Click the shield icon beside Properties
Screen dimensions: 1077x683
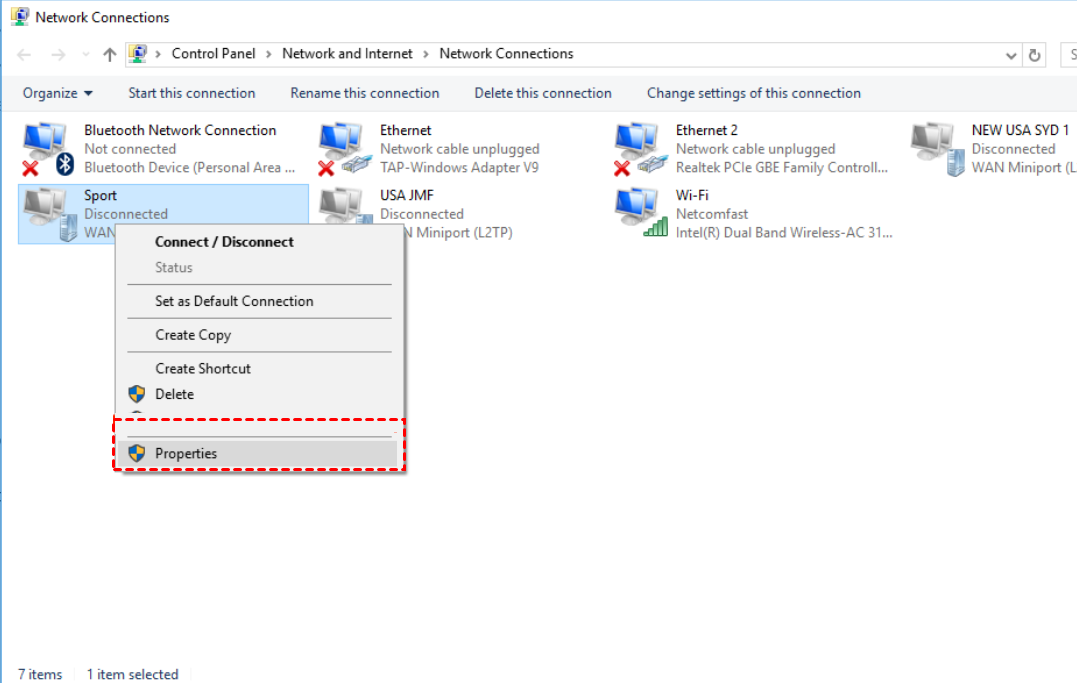[137, 453]
